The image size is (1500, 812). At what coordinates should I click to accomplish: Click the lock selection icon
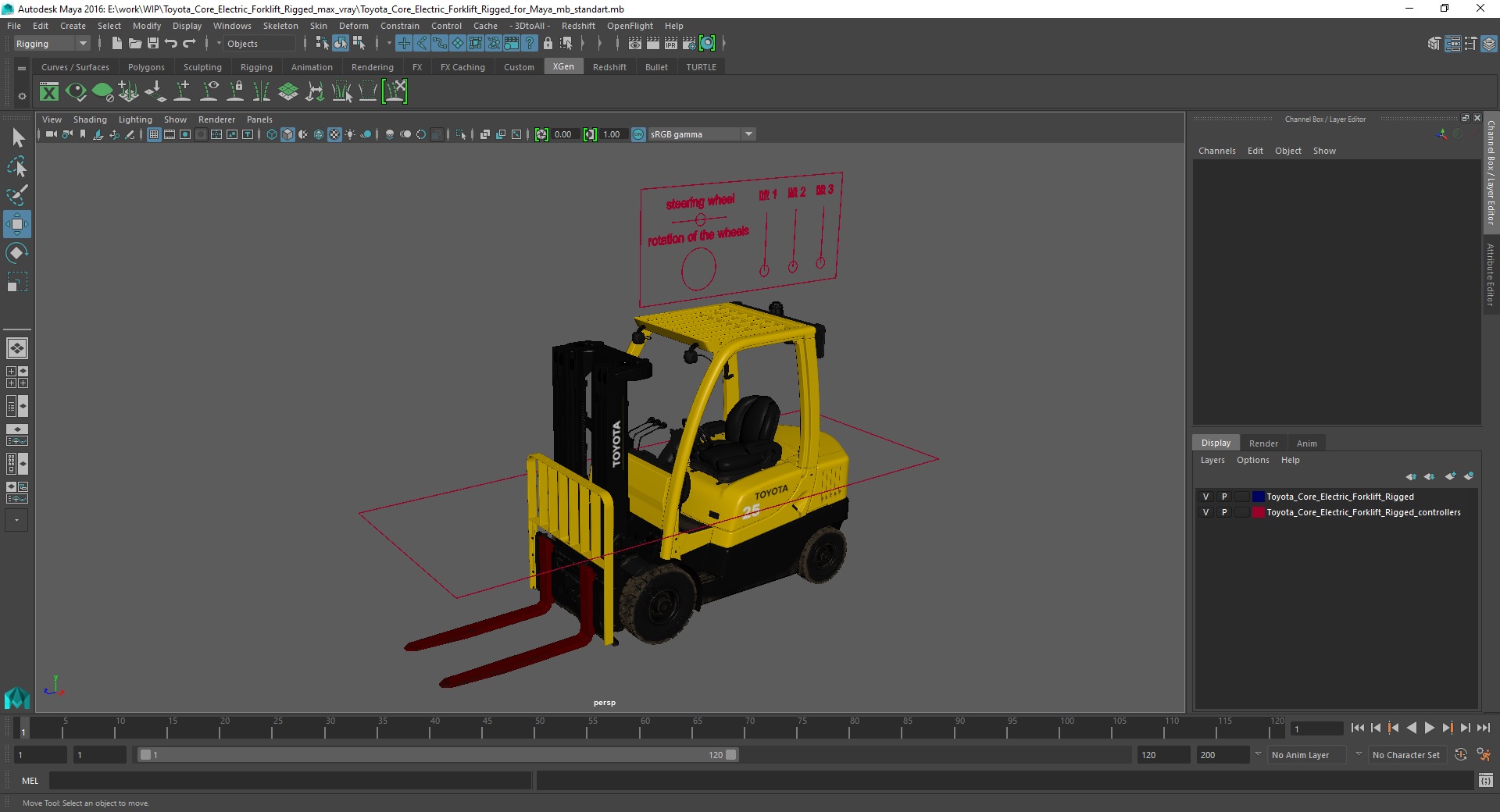pyautogui.click(x=548, y=44)
